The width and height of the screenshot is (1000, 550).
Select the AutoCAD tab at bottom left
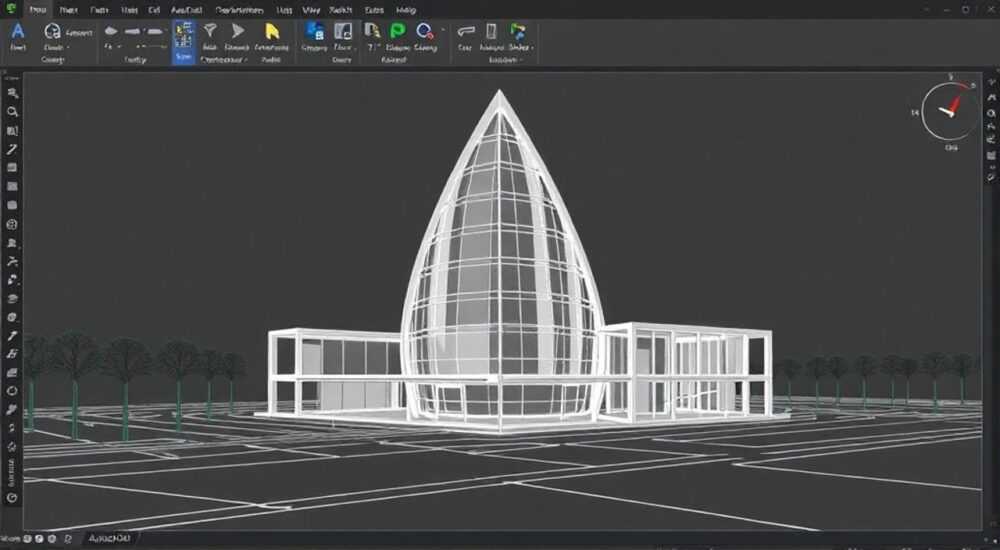point(110,539)
